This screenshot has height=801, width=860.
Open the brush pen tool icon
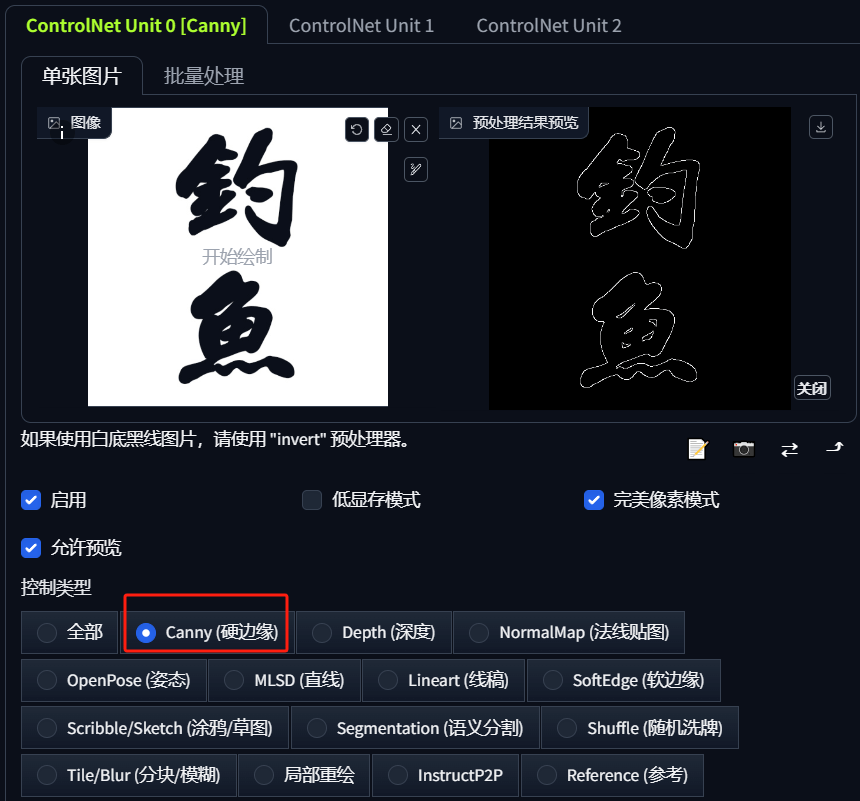[x=416, y=170]
